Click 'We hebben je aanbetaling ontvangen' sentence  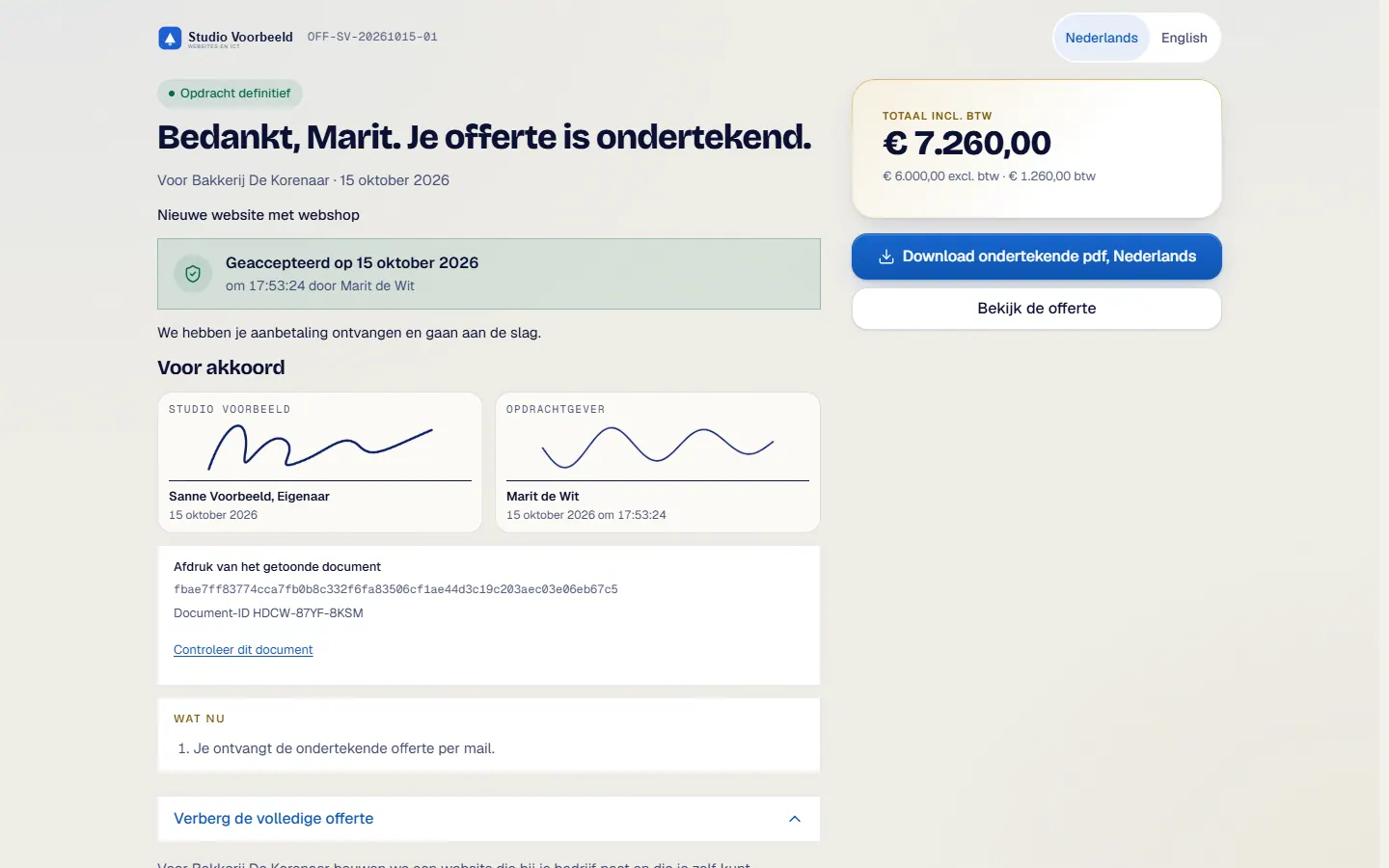pyautogui.click(x=349, y=333)
